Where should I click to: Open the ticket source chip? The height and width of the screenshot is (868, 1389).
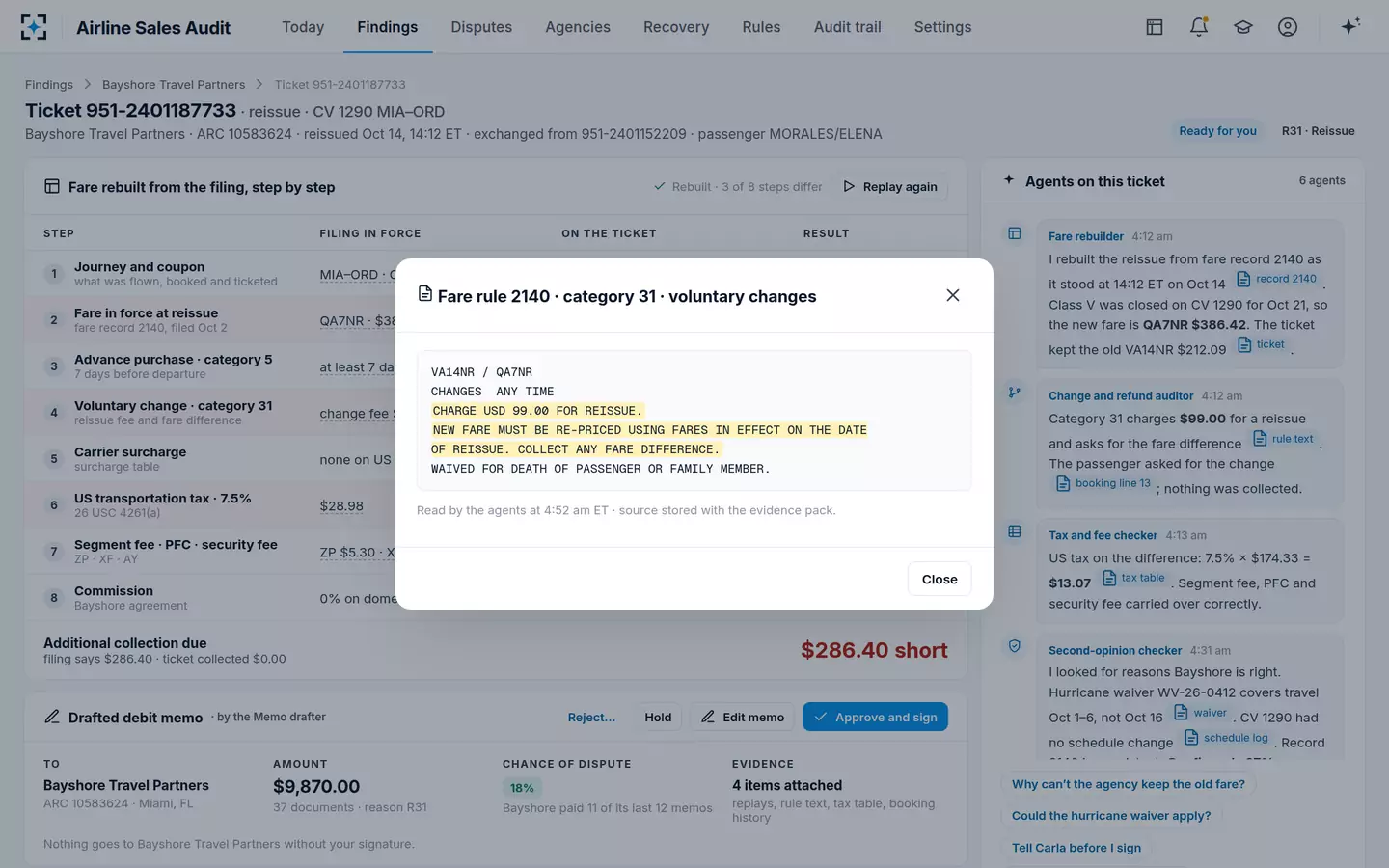1261,344
